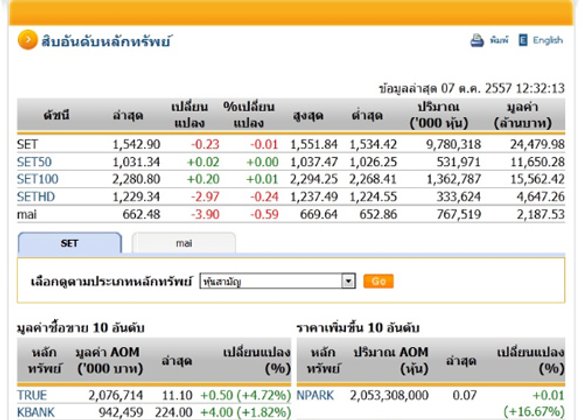Click the print text link

499,40
